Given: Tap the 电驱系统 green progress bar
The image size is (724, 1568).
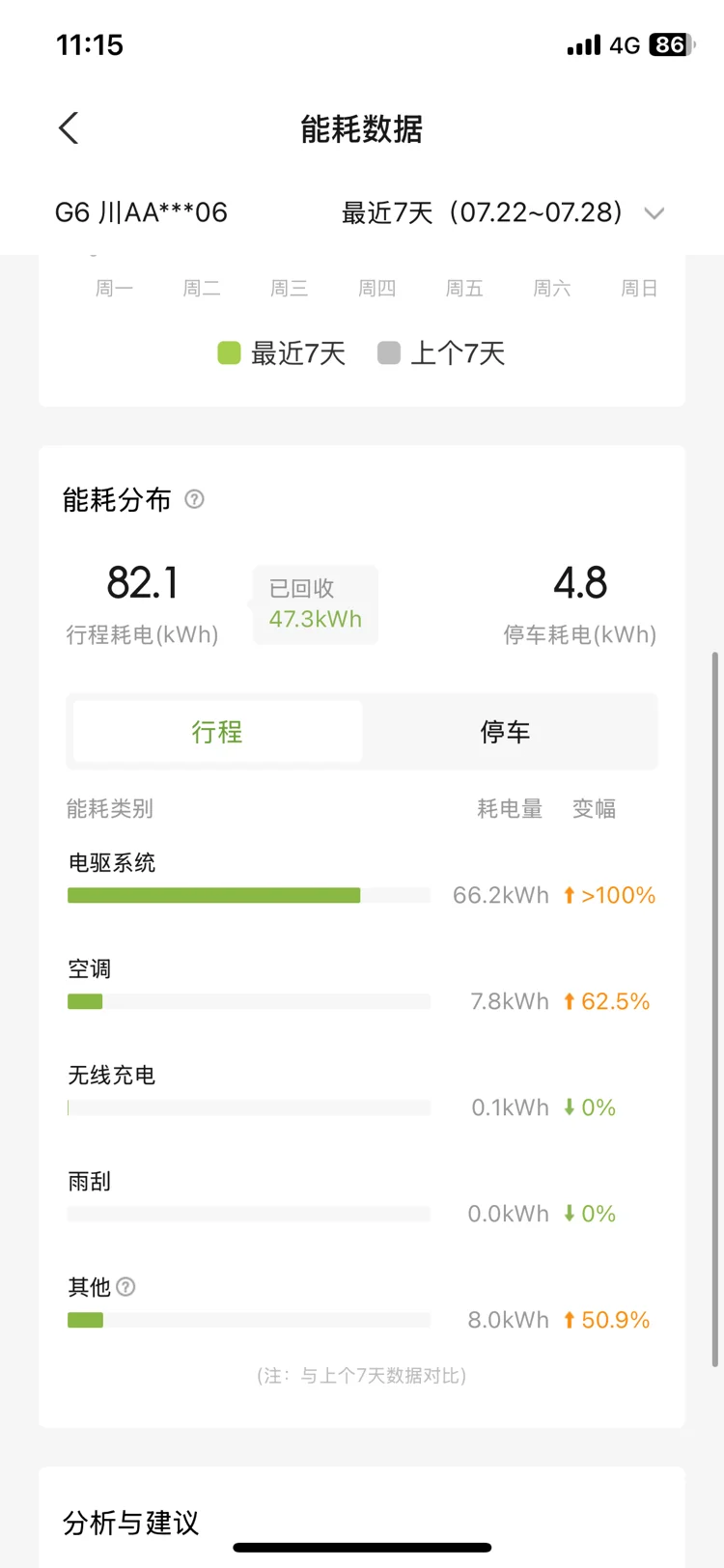Looking at the screenshot, I should (x=213, y=896).
